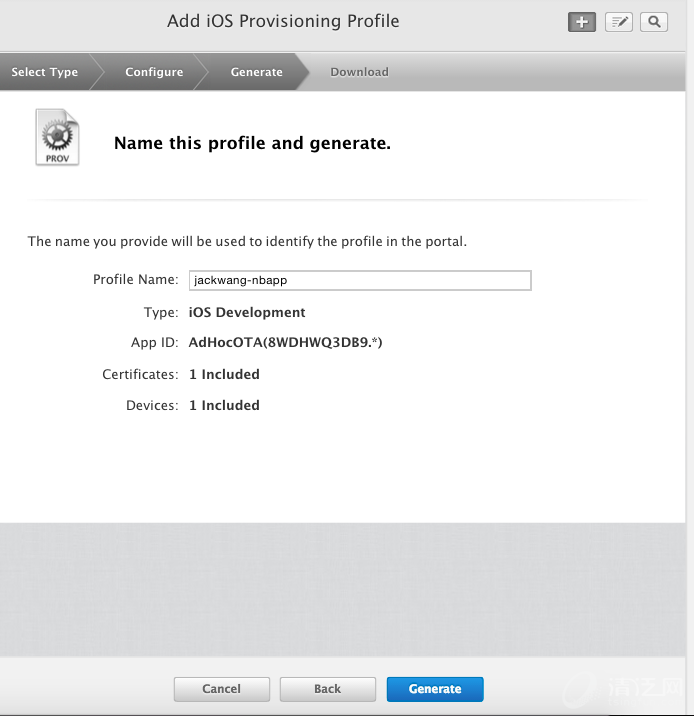Click the magnifying glass search icon
The height and width of the screenshot is (716, 694).
tap(654, 22)
